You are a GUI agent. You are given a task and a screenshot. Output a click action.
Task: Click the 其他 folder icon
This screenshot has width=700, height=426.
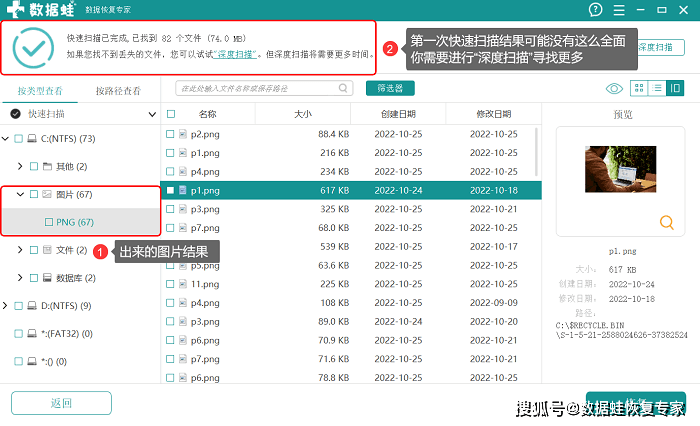click(x=47, y=167)
